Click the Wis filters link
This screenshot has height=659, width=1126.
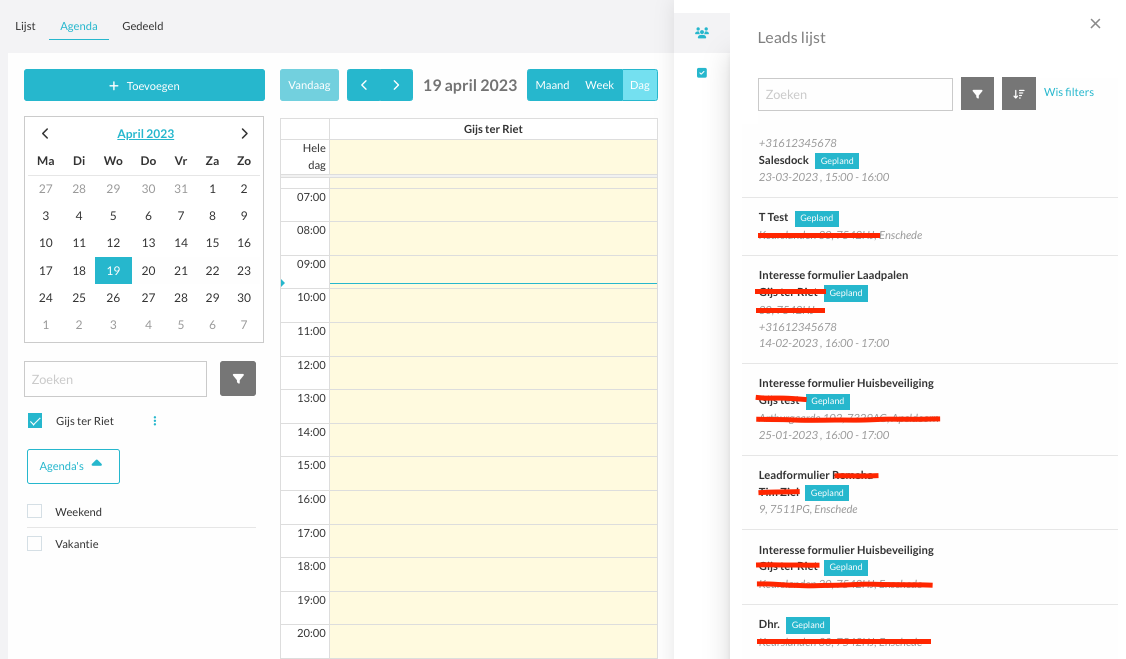pos(1069,92)
